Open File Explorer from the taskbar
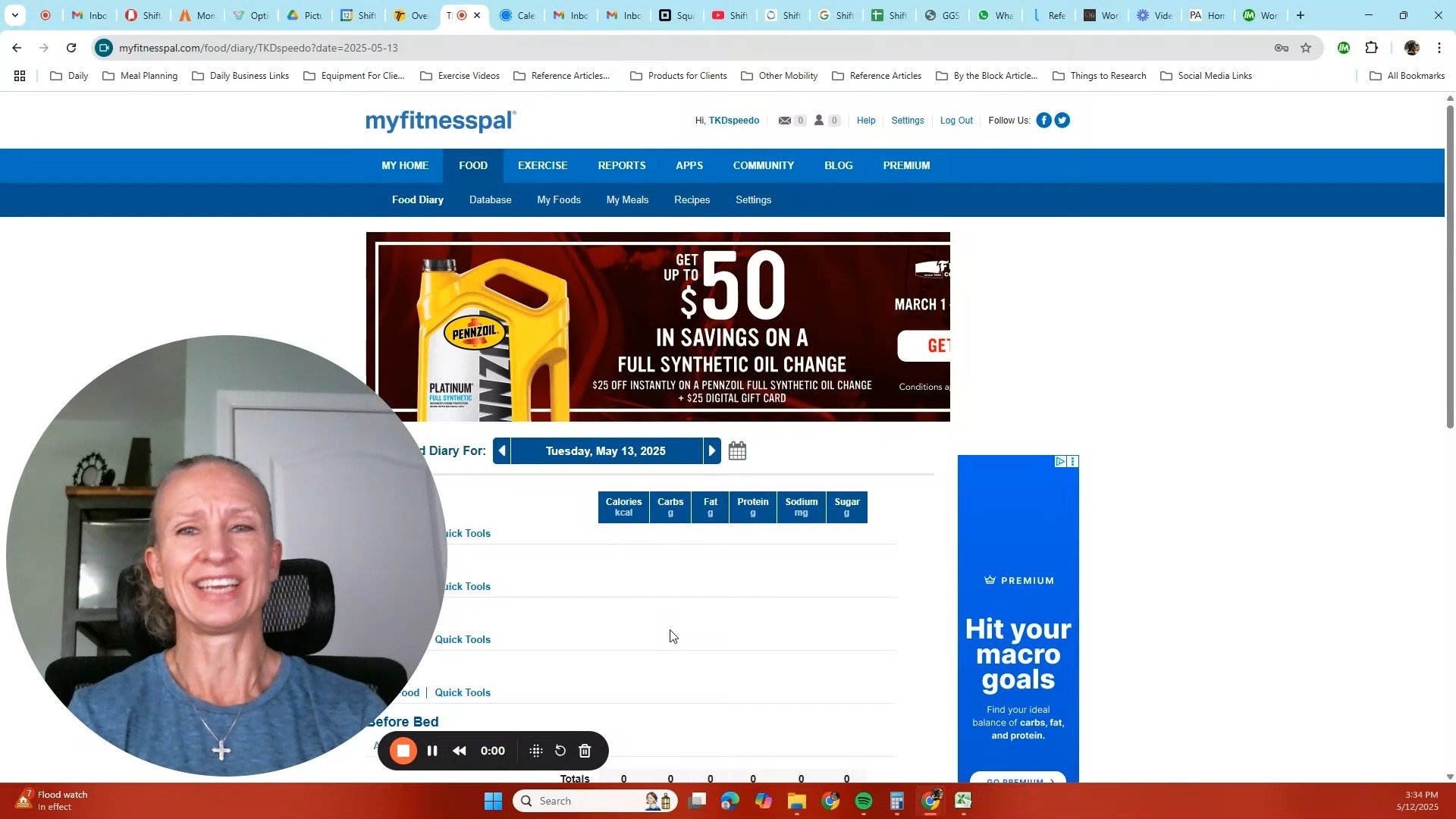Viewport: 1456px width, 819px height. click(796, 801)
